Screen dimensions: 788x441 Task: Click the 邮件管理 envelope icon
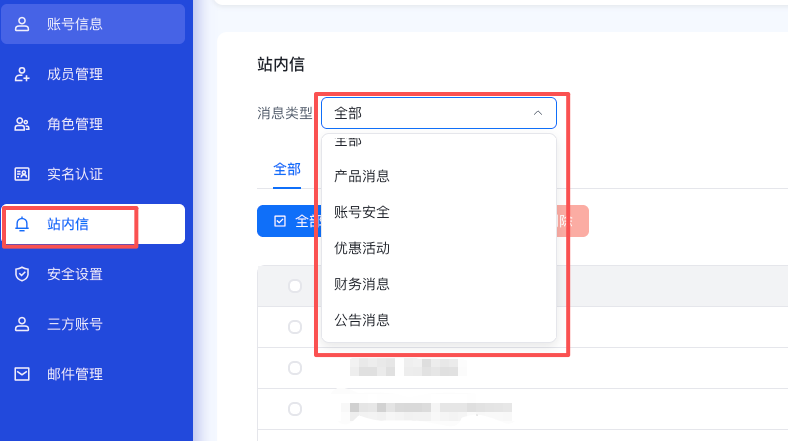[x=22, y=374]
